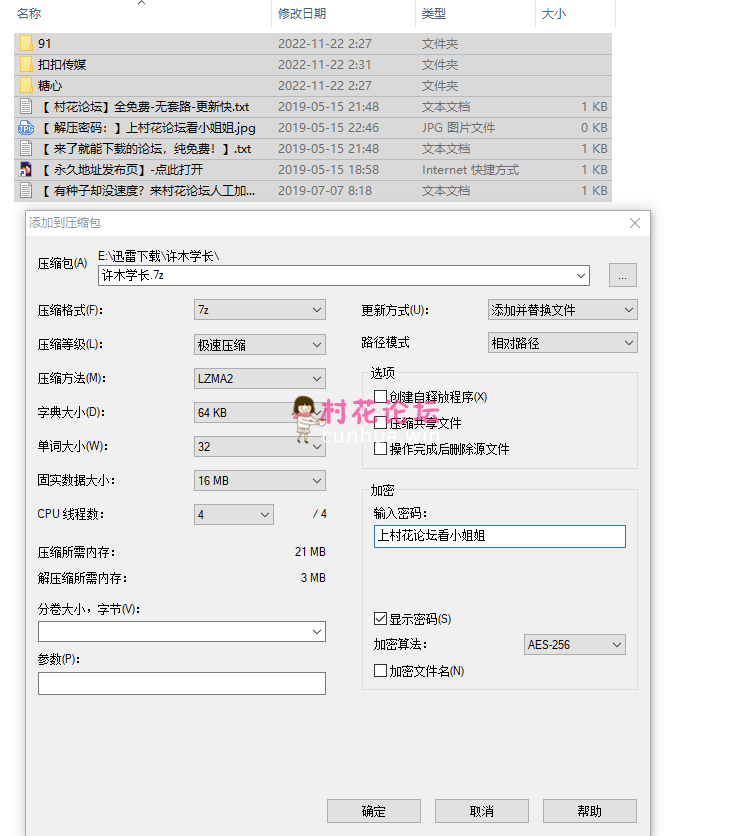Sort files by 修改日期 column header
The image size is (730, 836).
[302, 14]
